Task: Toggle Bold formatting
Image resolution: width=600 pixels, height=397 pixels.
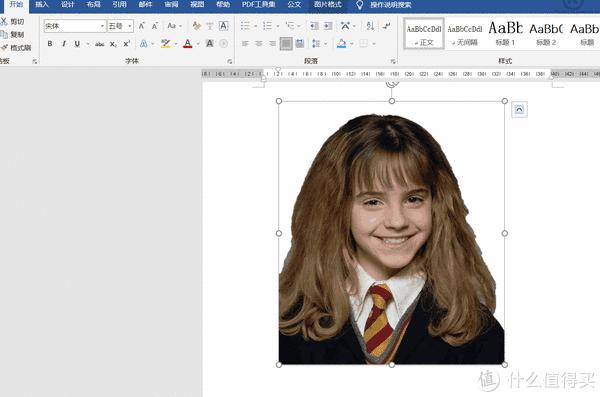Action: click(x=50, y=44)
